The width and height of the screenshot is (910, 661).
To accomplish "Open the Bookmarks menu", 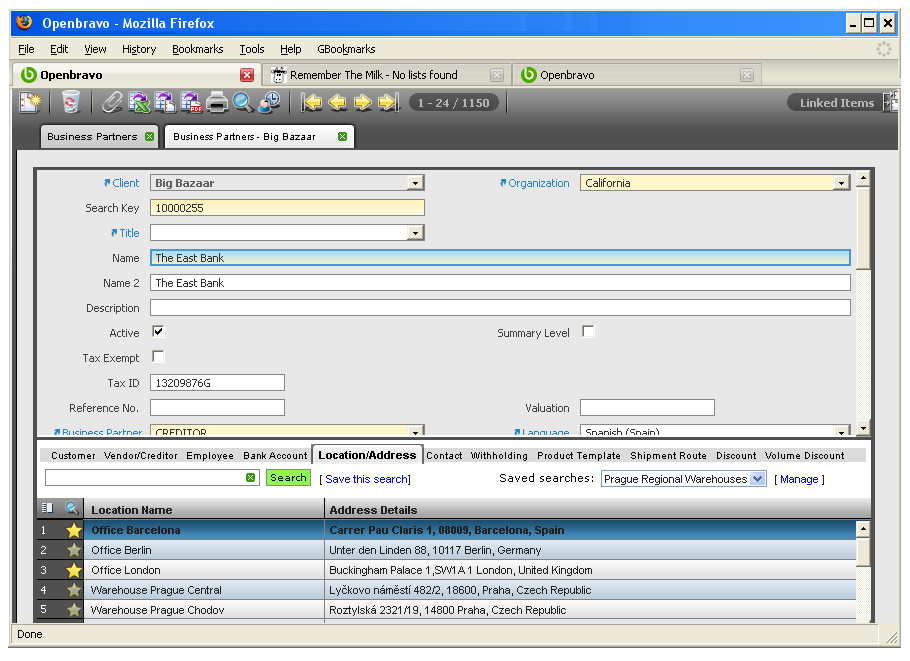I will pyautogui.click(x=197, y=49).
